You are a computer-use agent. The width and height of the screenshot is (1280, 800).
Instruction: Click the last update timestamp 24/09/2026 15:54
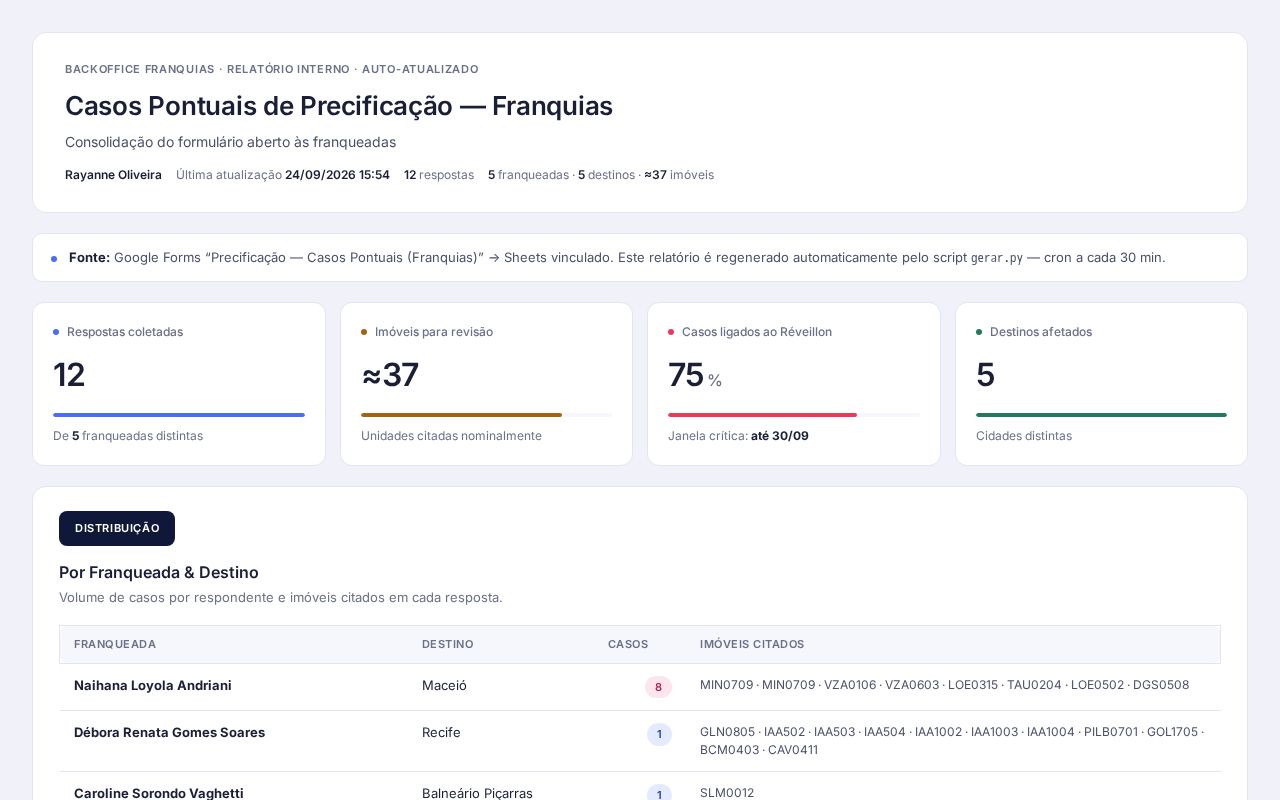337,175
